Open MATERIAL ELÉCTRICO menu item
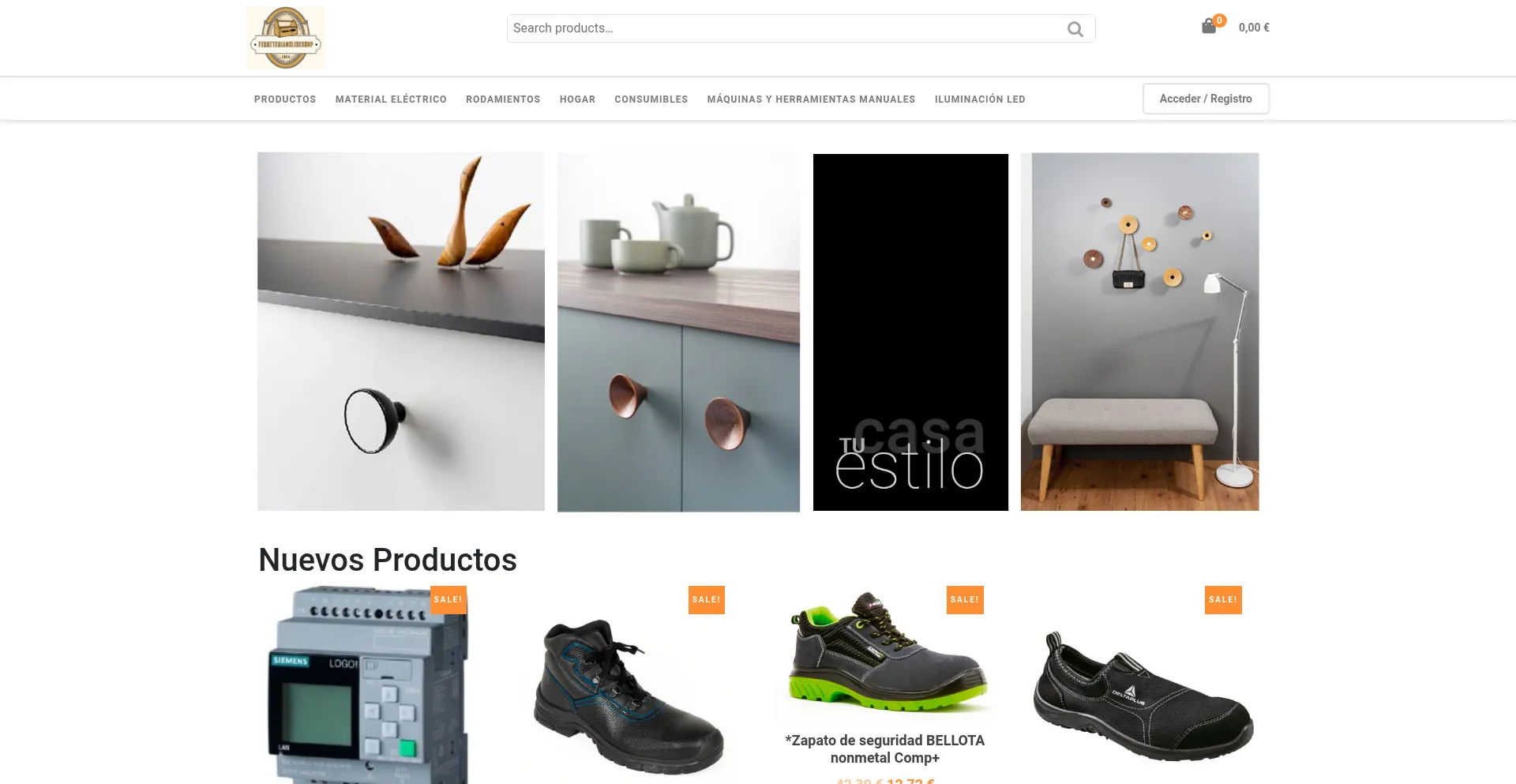Screen dimensions: 1516x784 coord(391,99)
